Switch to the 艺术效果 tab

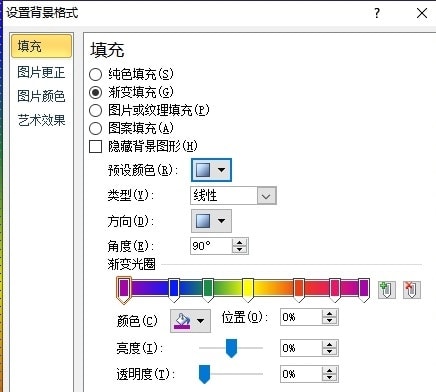[41, 120]
